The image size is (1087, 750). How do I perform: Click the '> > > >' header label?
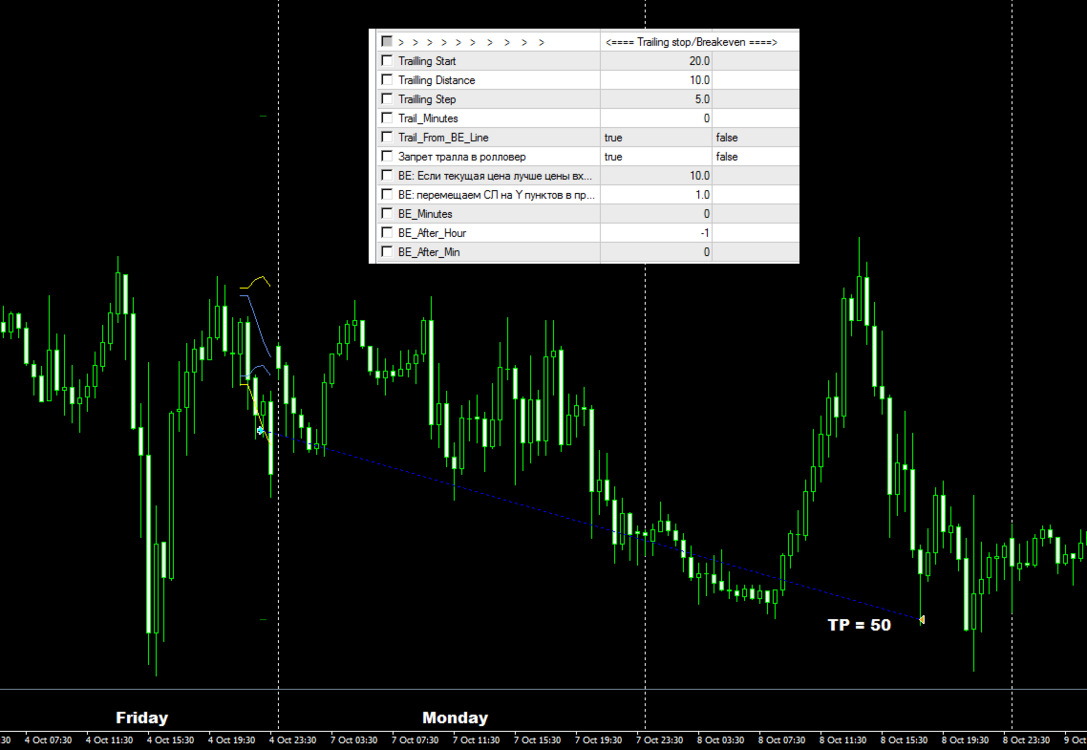tap(471, 42)
